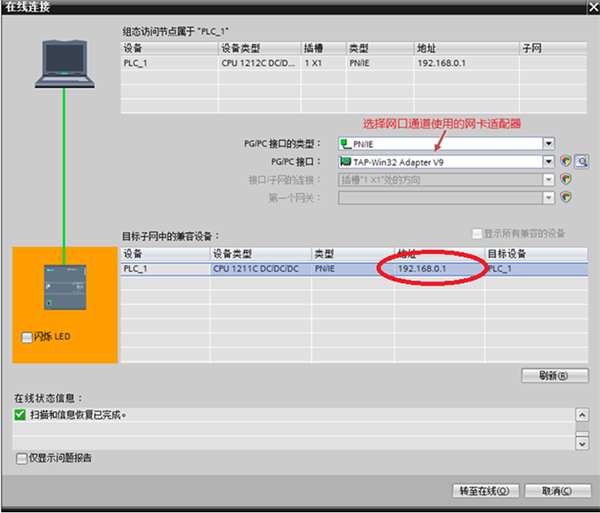Image resolution: width=600 pixels, height=513 pixels.
Task: Select PLC_1 row with address 192.168.0.1
Action: [300, 269]
